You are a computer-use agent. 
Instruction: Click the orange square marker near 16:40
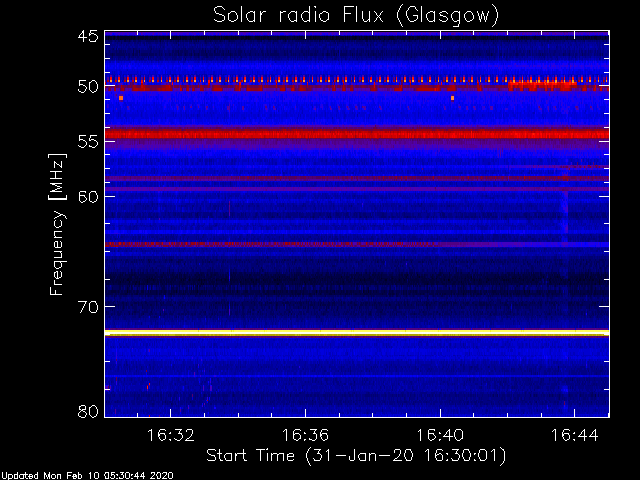pos(452,98)
